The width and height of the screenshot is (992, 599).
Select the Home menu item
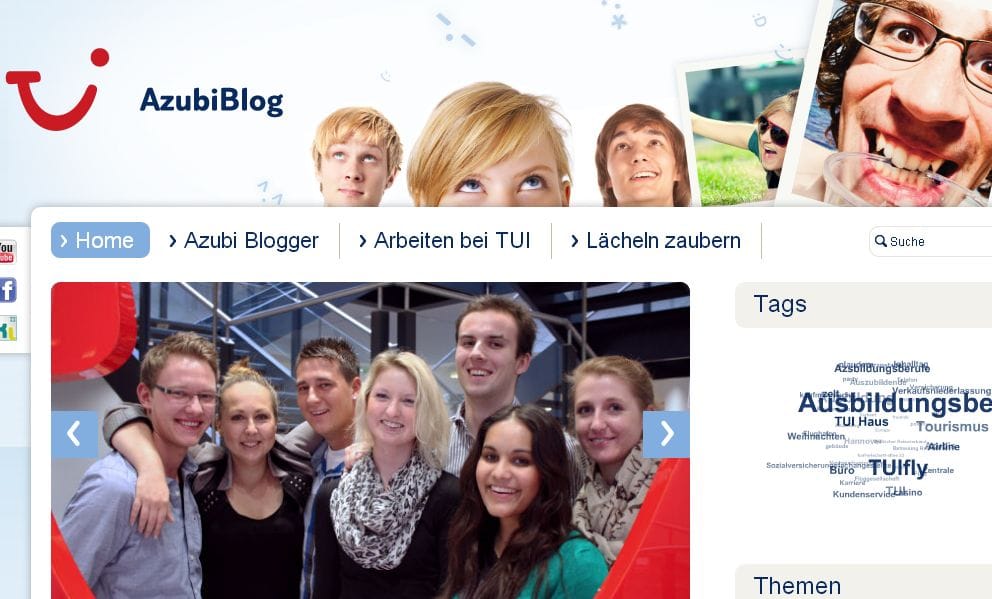101,240
